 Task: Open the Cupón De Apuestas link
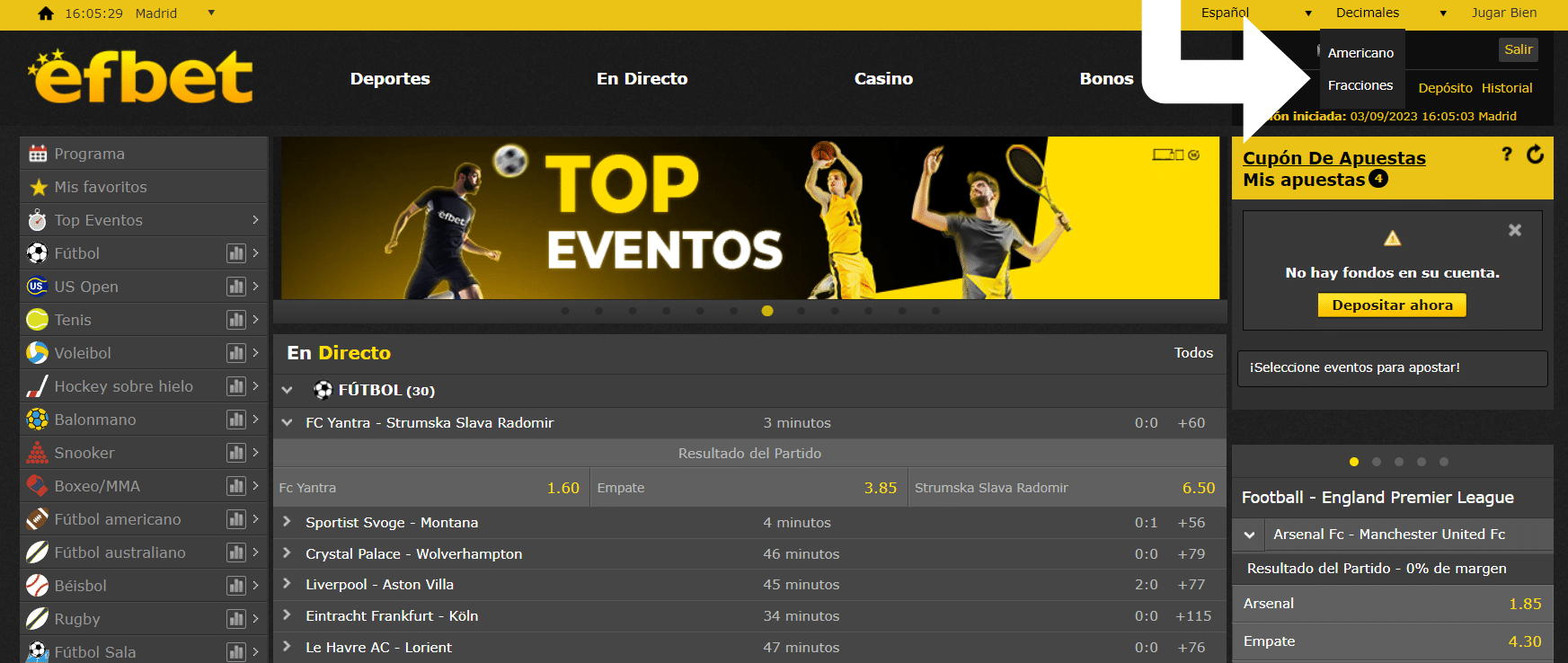pos(1333,158)
